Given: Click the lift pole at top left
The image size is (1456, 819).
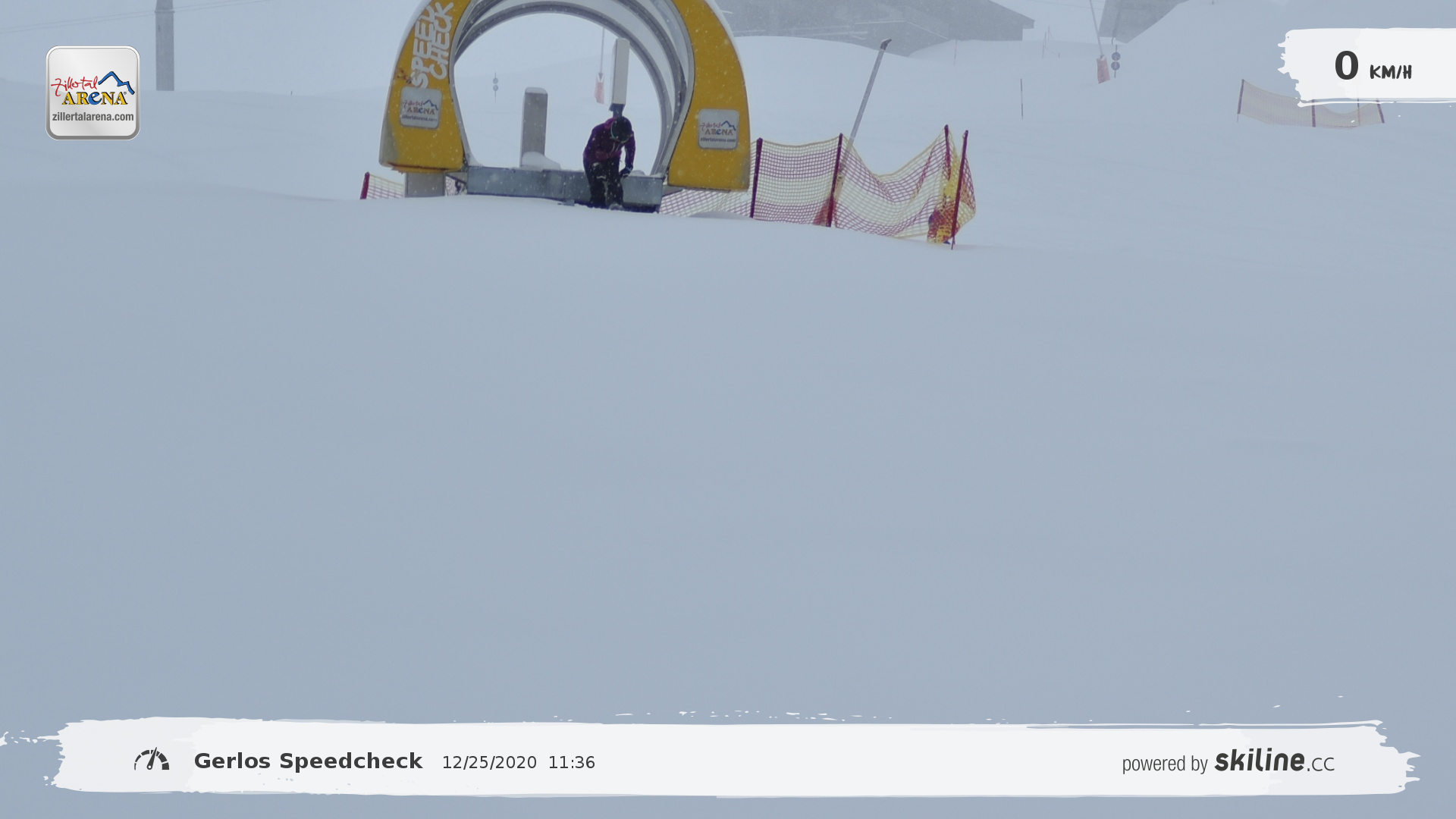Looking at the screenshot, I should [165, 45].
